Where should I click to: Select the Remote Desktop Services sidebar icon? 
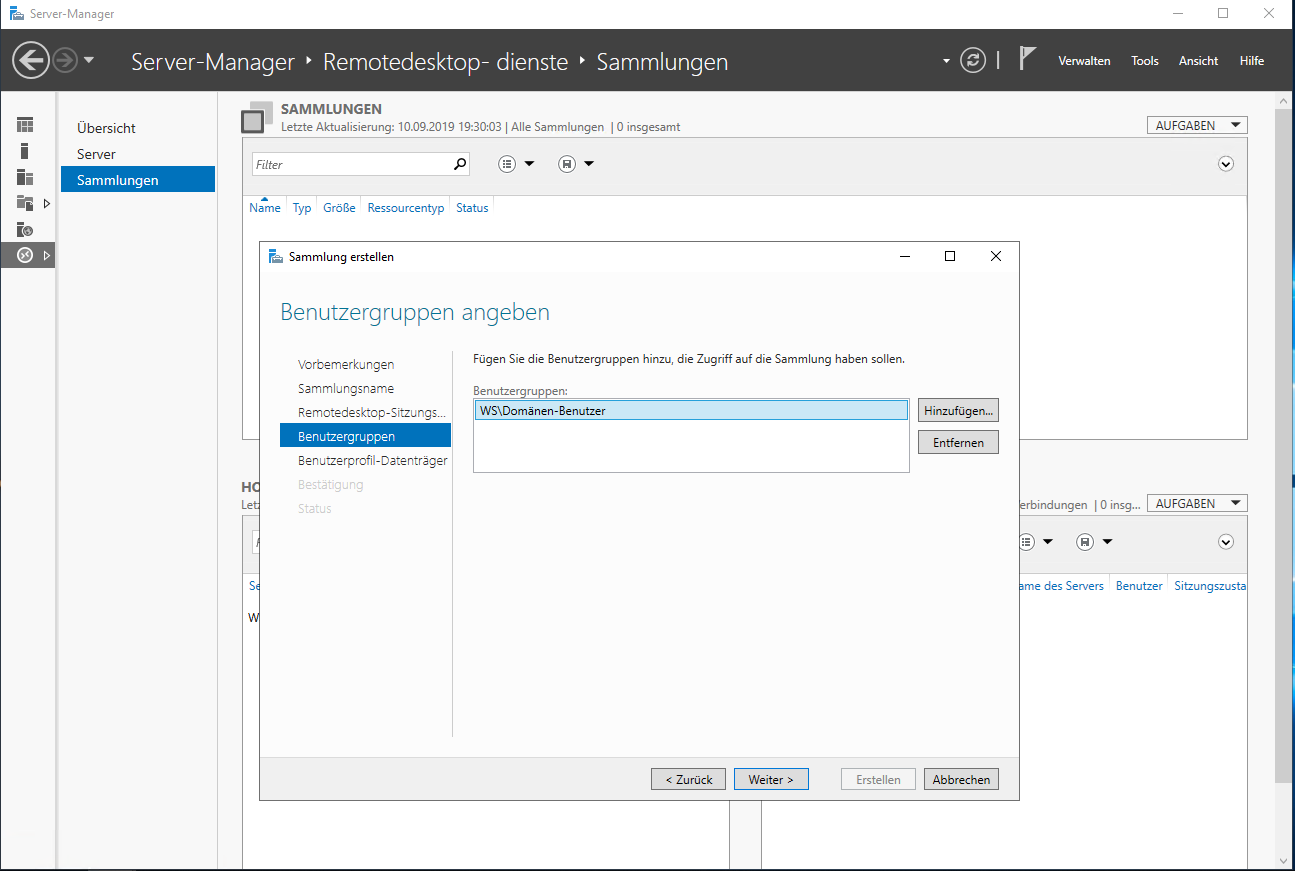[25, 255]
